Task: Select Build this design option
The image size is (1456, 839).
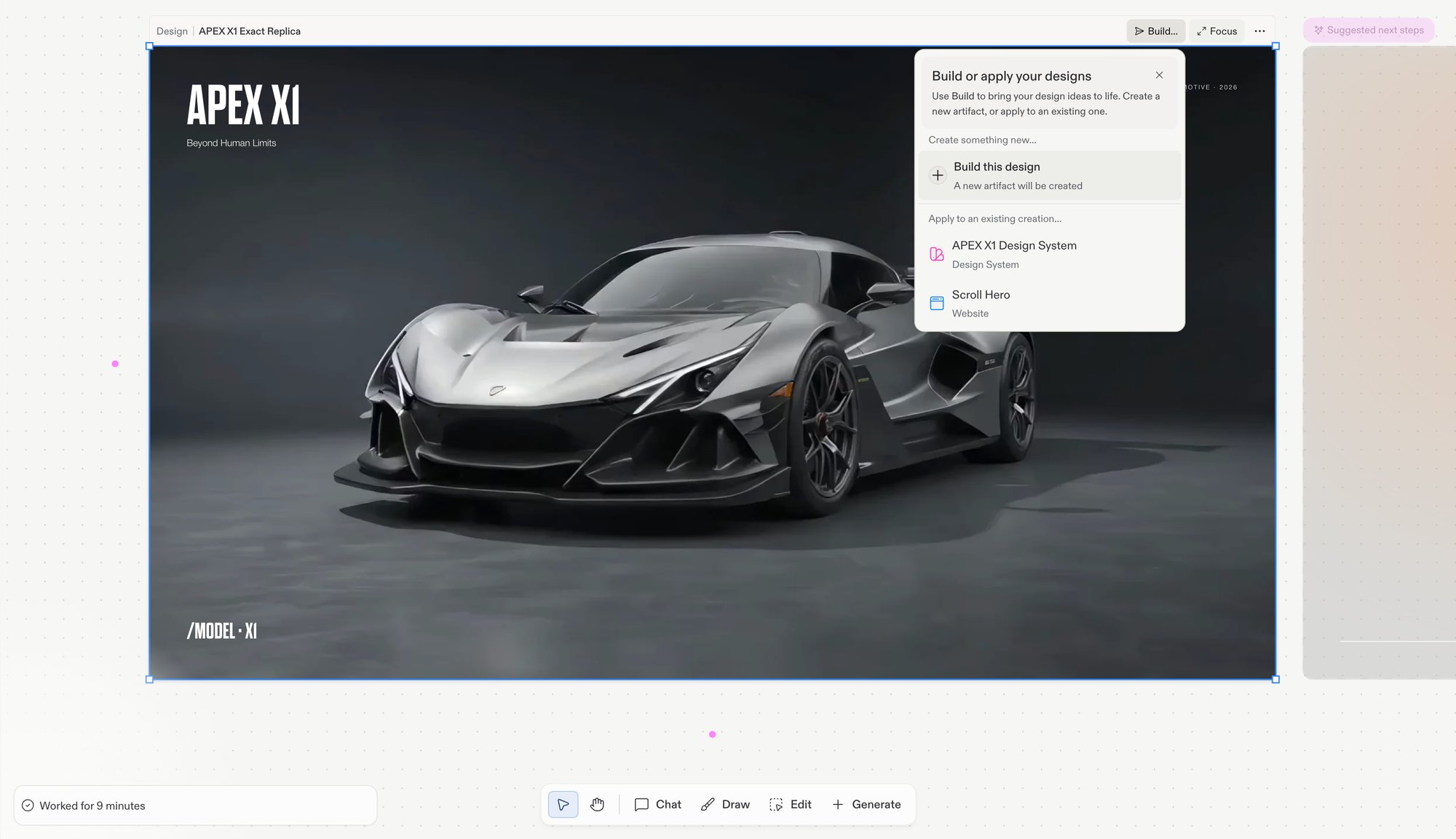Action: pyautogui.click(x=1049, y=175)
